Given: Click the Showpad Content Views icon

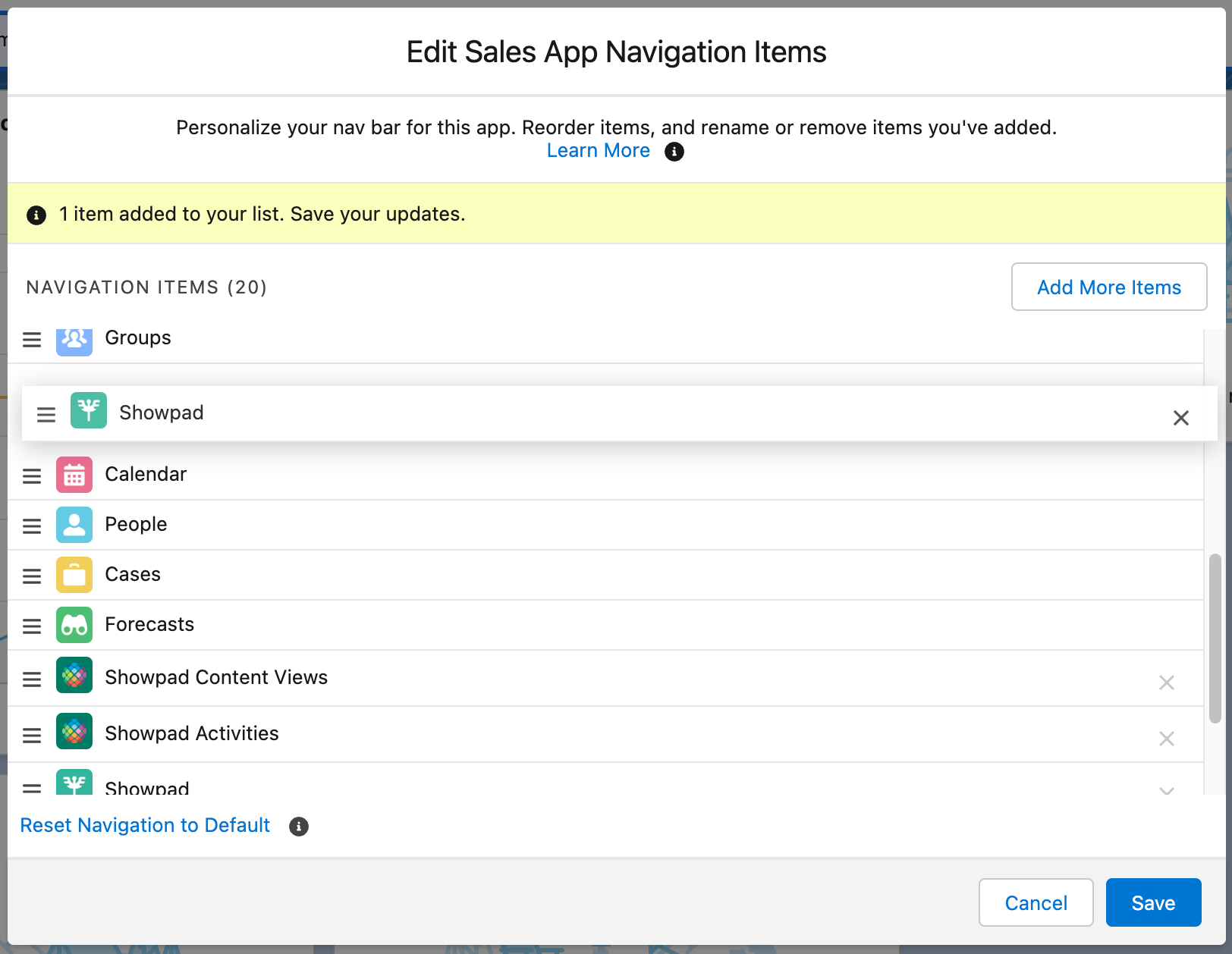Looking at the screenshot, I should (74, 675).
